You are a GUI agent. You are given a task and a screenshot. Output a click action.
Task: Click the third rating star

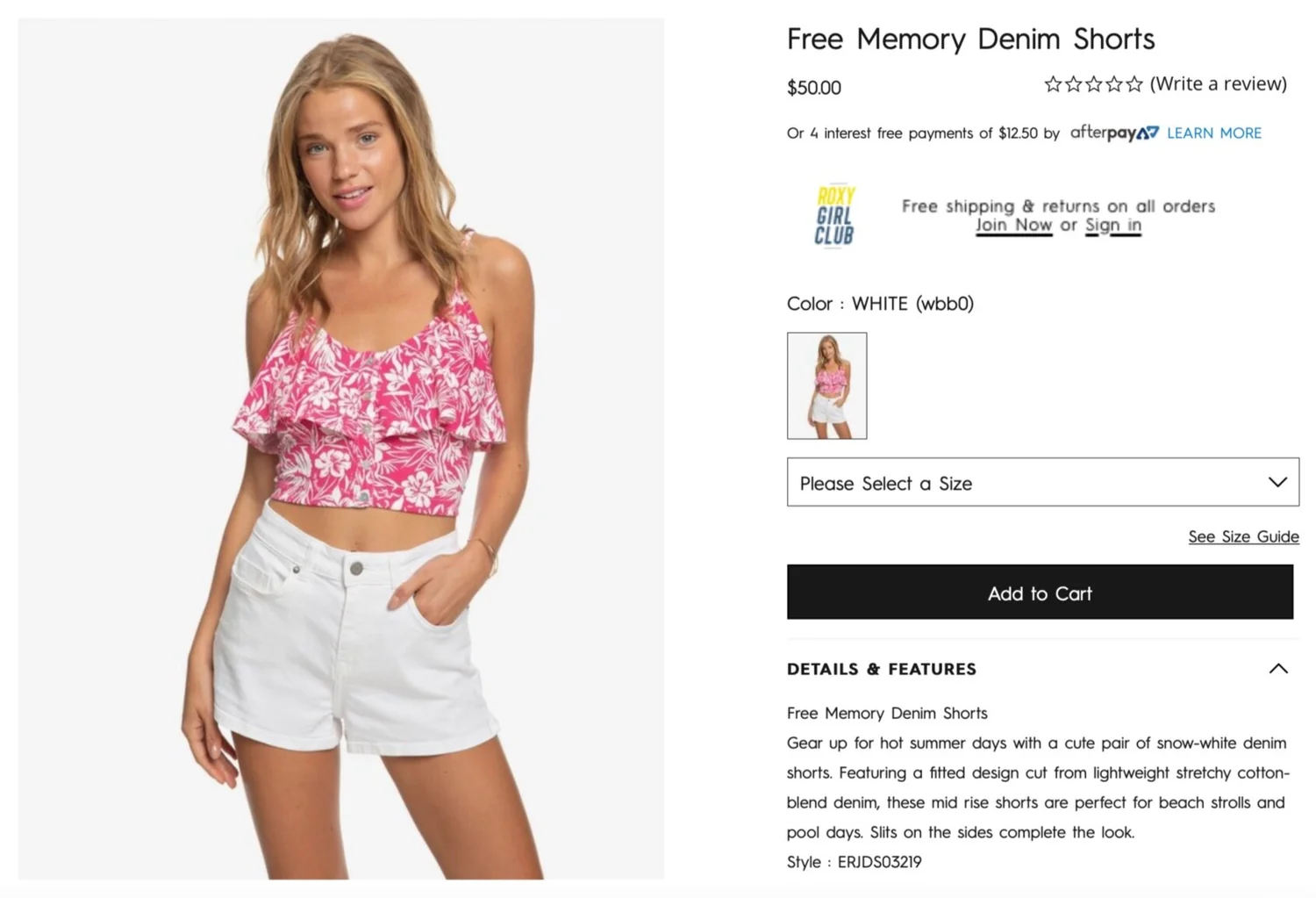click(x=1093, y=84)
